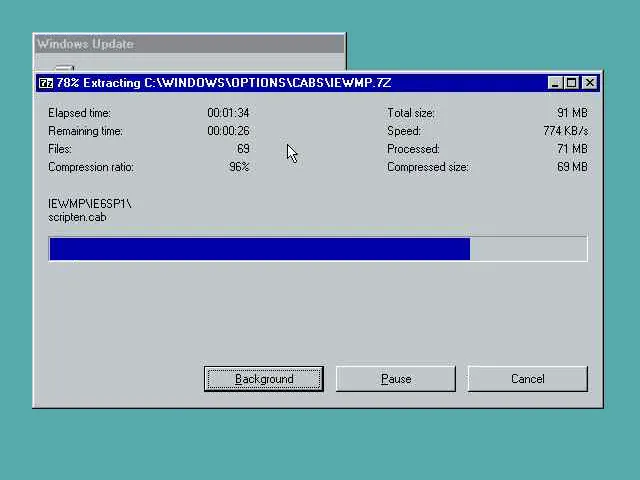The image size is (640, 480).
Task: Click the Files label
Action: point(60,149)
